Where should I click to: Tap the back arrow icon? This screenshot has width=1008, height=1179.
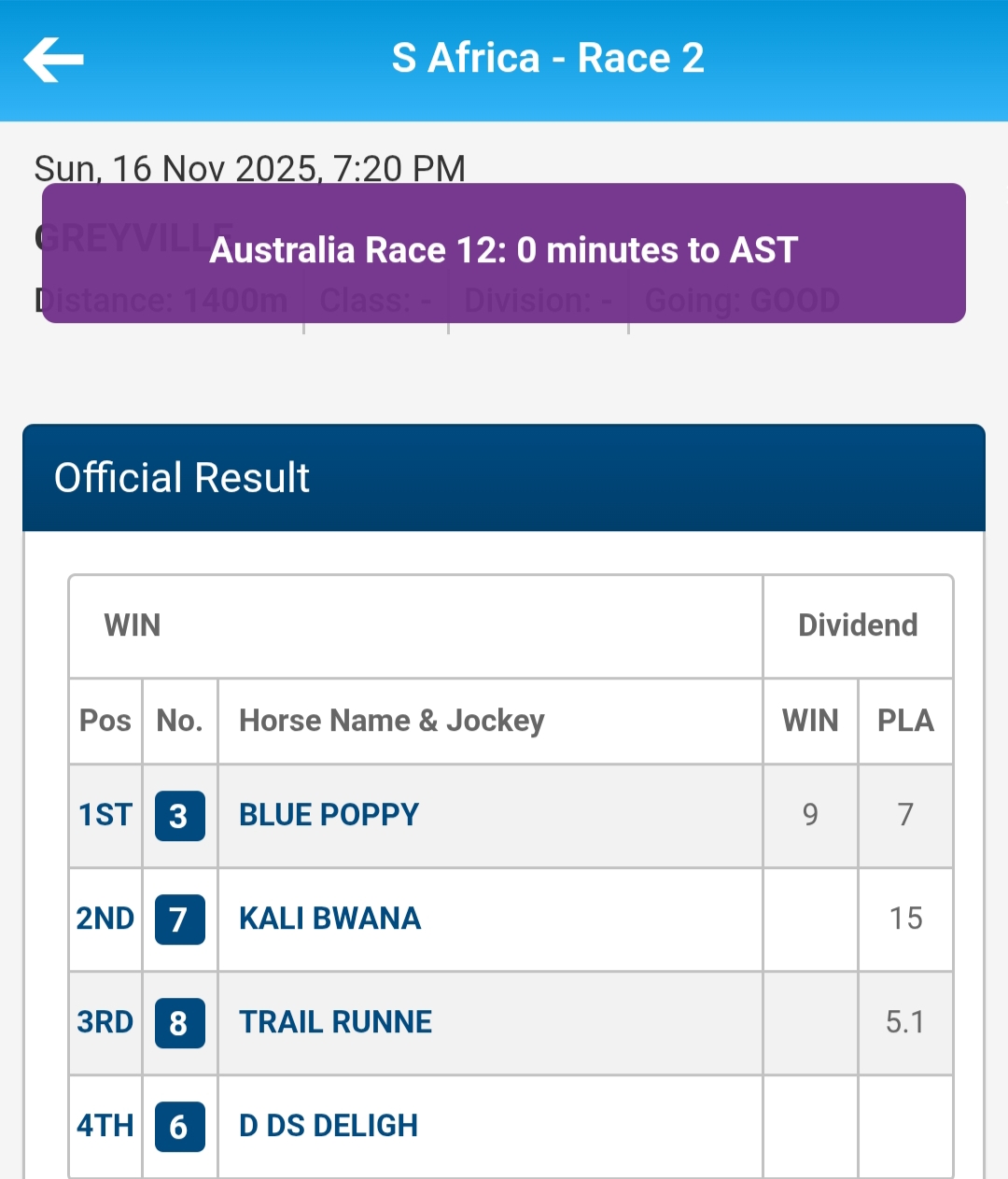click(x=54, y=60)
